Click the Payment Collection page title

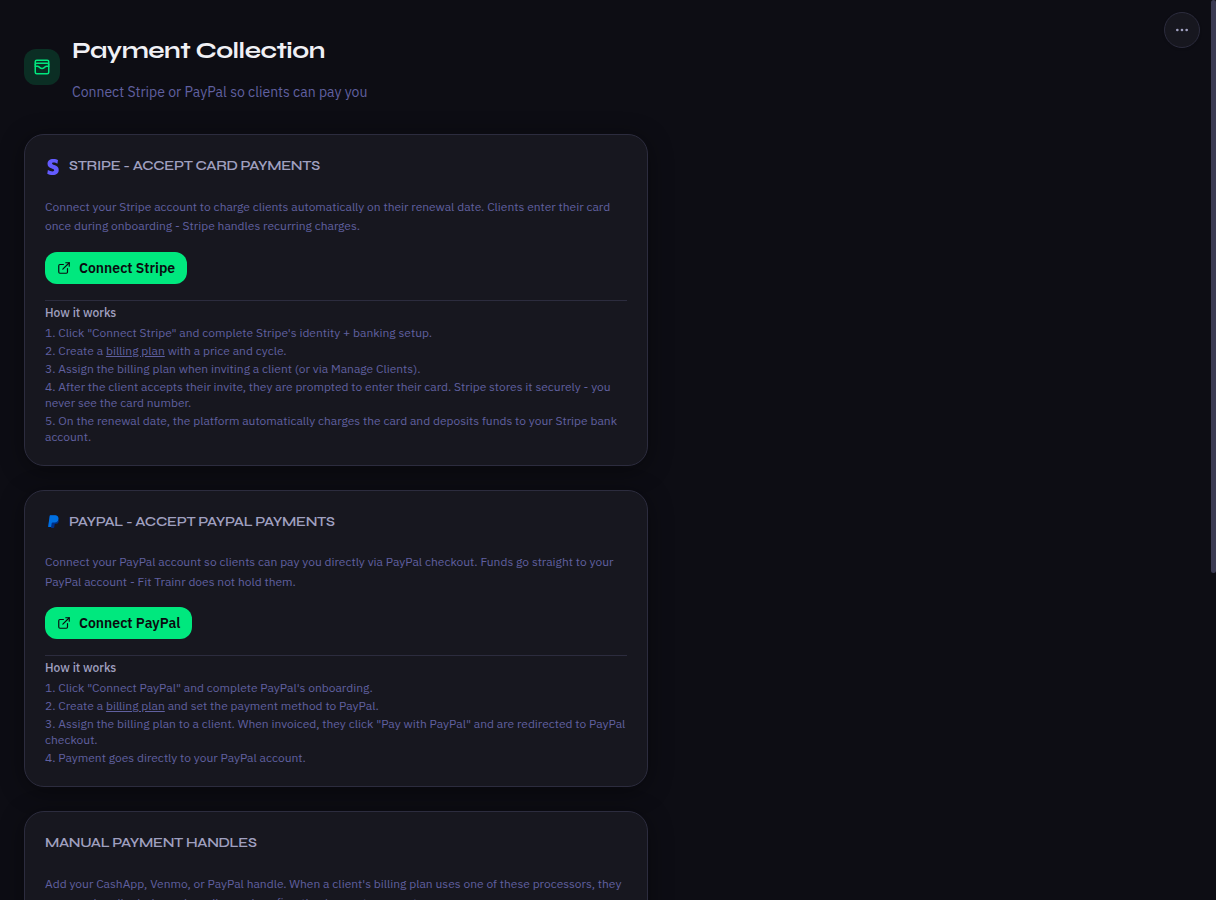(x=198, y=50)
